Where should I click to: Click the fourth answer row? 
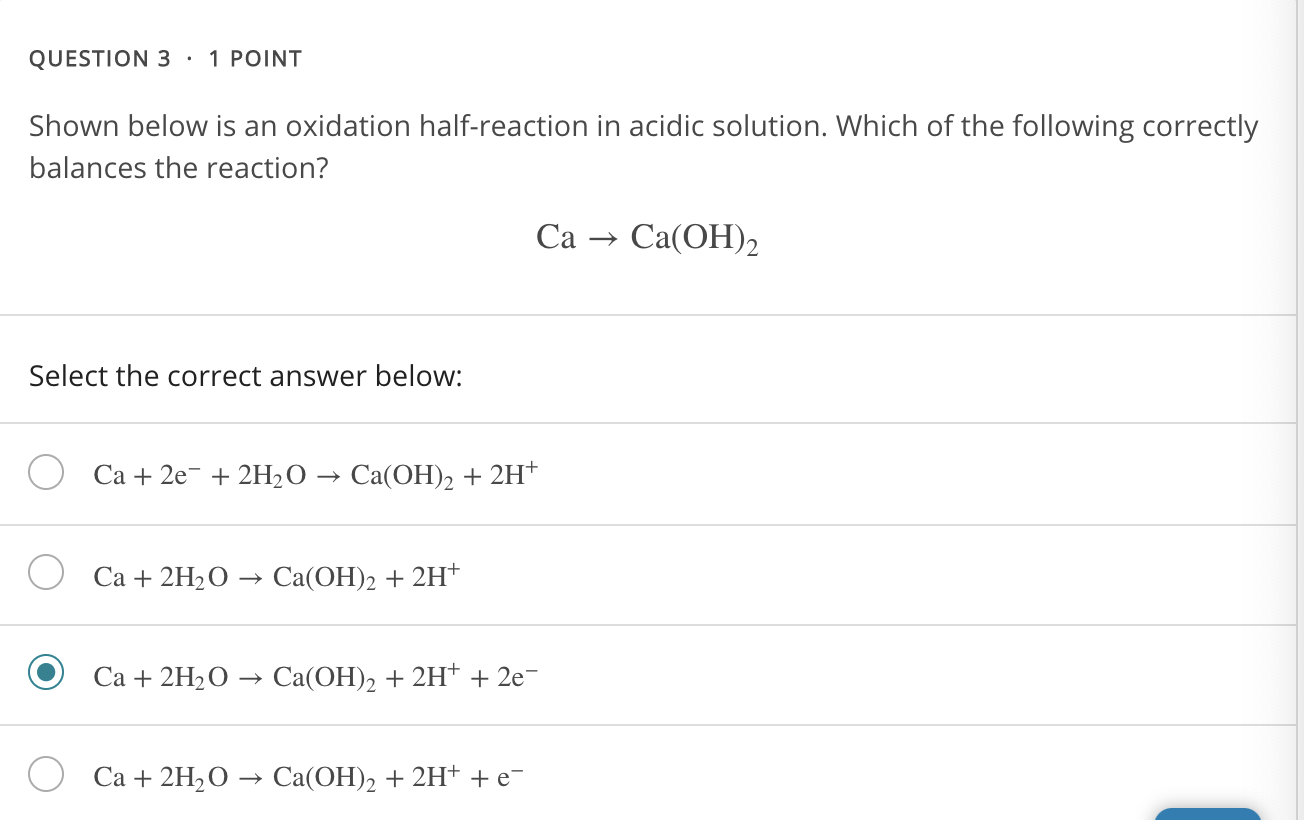pos(308,774)
